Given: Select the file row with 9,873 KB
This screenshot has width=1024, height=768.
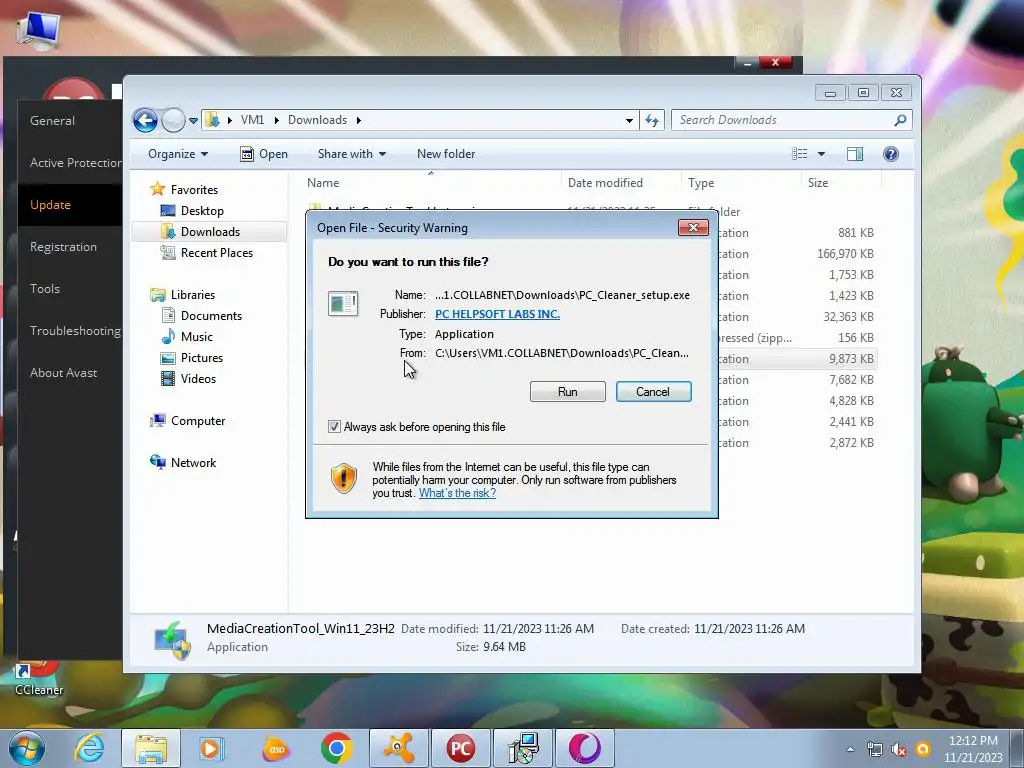Looking at the screenshot, I should (796, 359).
